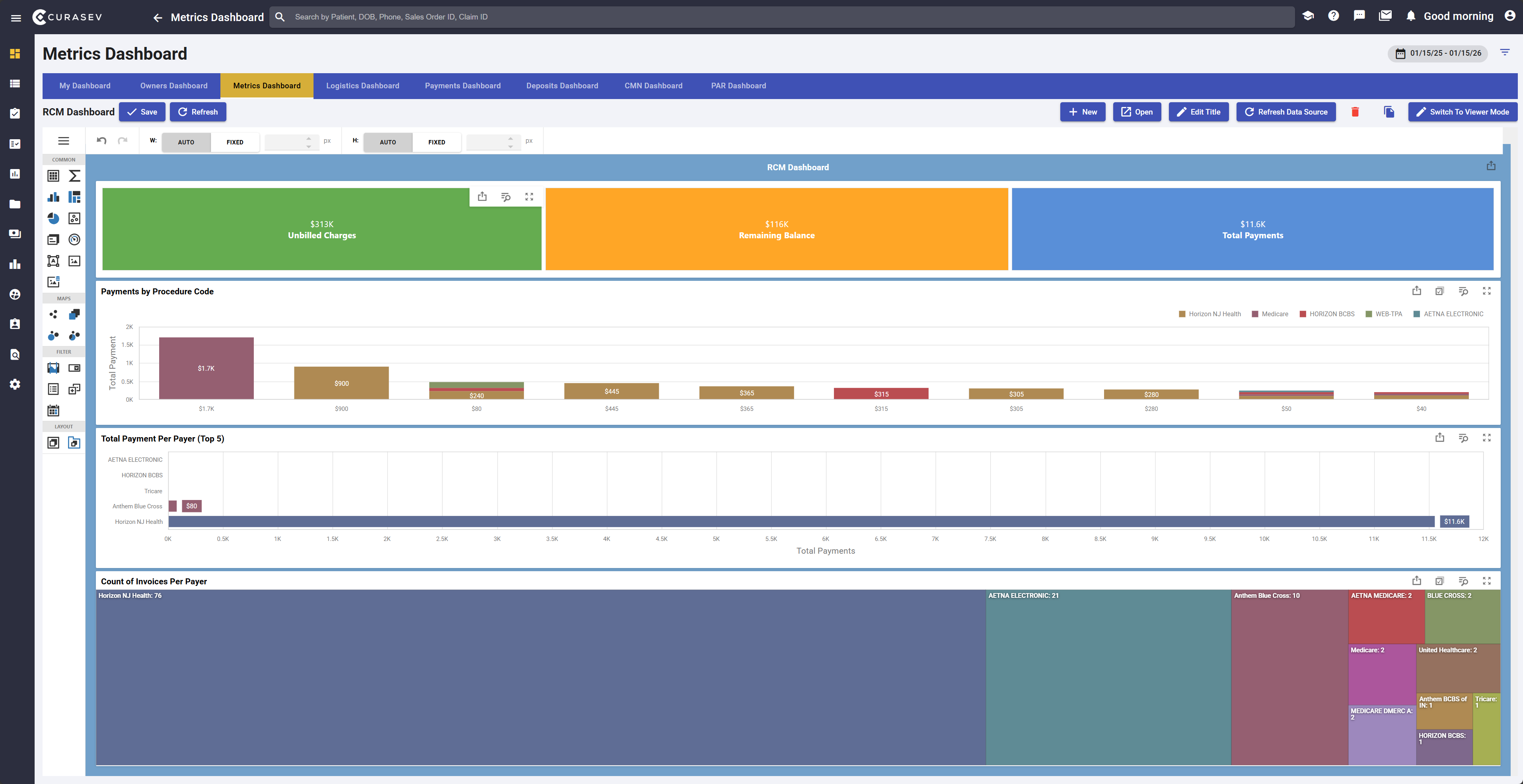
Task: Open the date range picker 01/15/25 - 01/15/26
Action: pyautogui.click(x=1438, y=53)
